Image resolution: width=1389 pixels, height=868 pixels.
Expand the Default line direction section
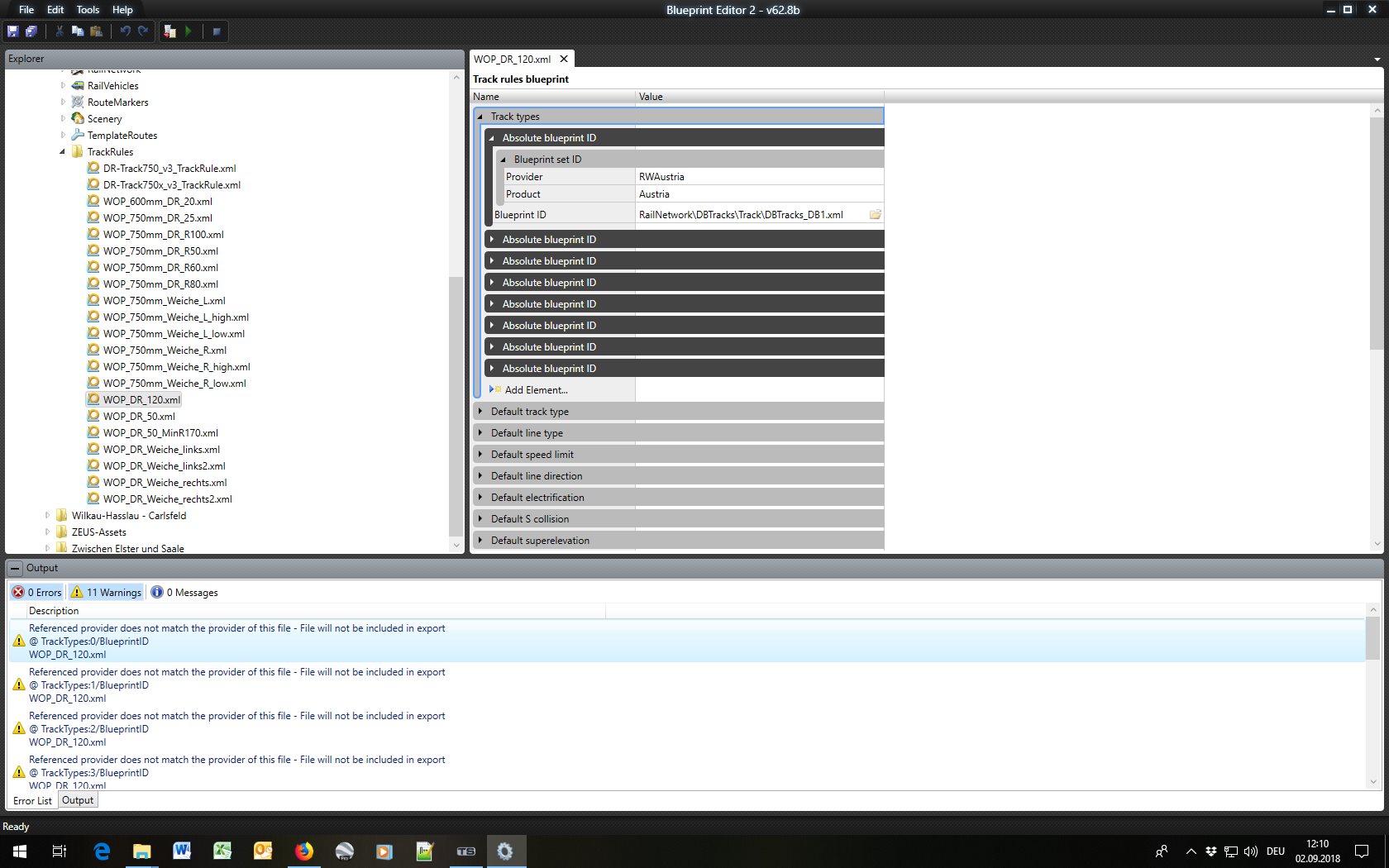[480, 475]
